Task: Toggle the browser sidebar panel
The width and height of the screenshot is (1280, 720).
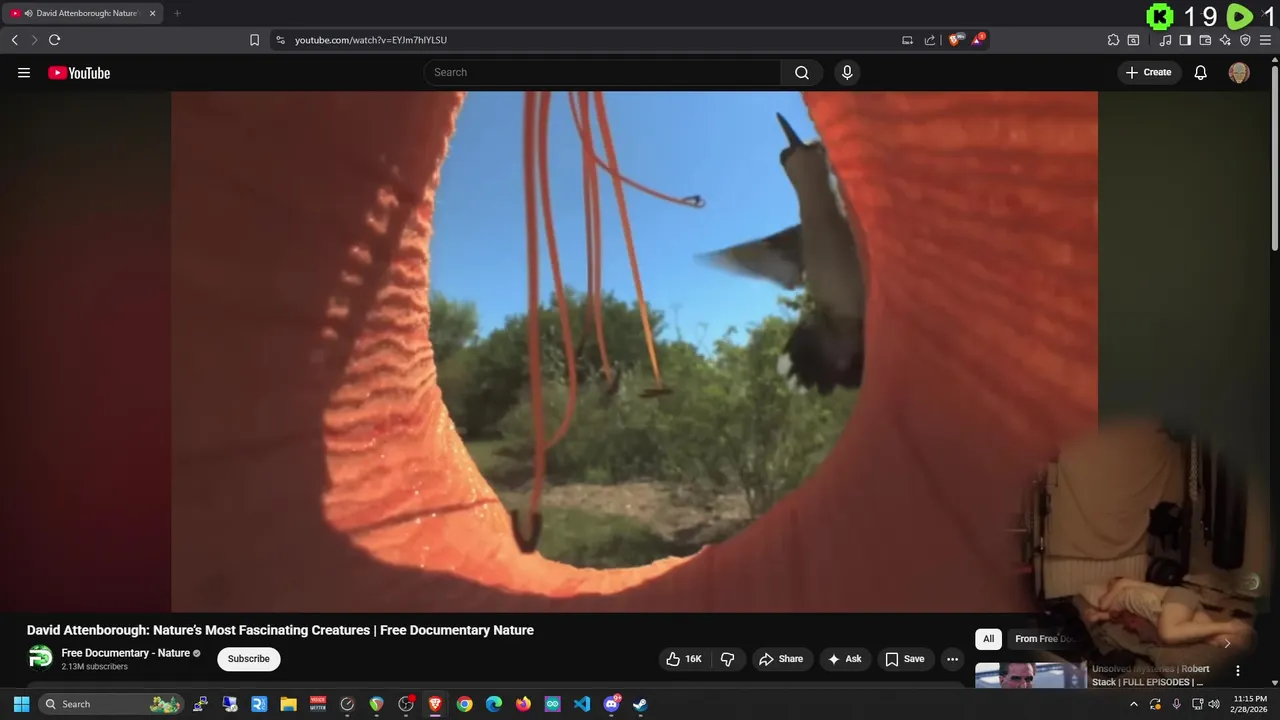Action: tap(1185, 40)
